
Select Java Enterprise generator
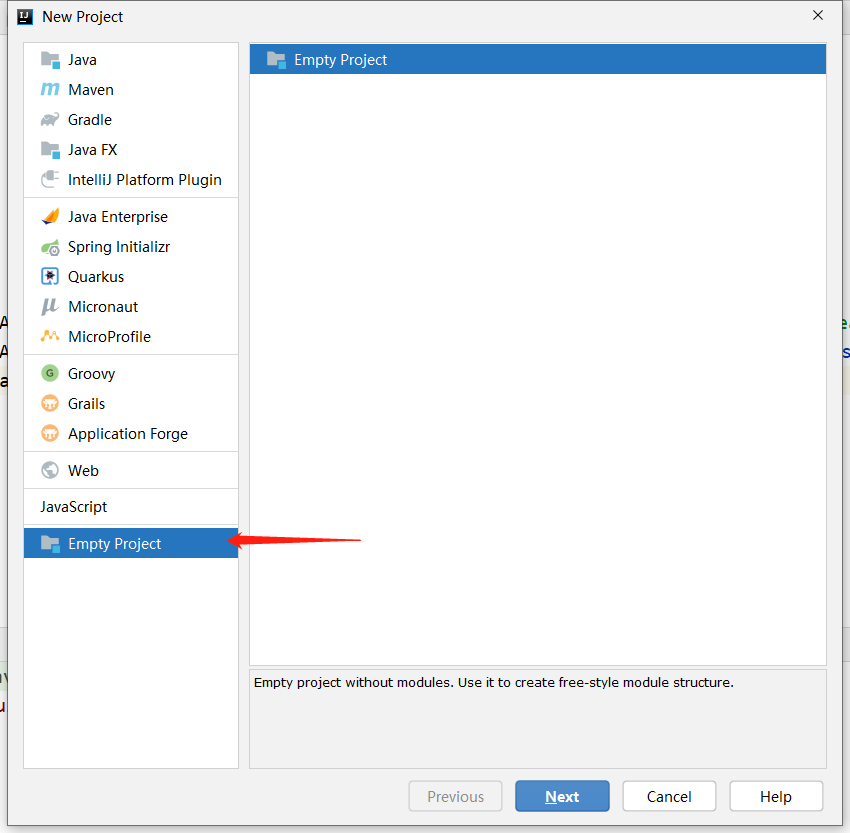point(131,216)
